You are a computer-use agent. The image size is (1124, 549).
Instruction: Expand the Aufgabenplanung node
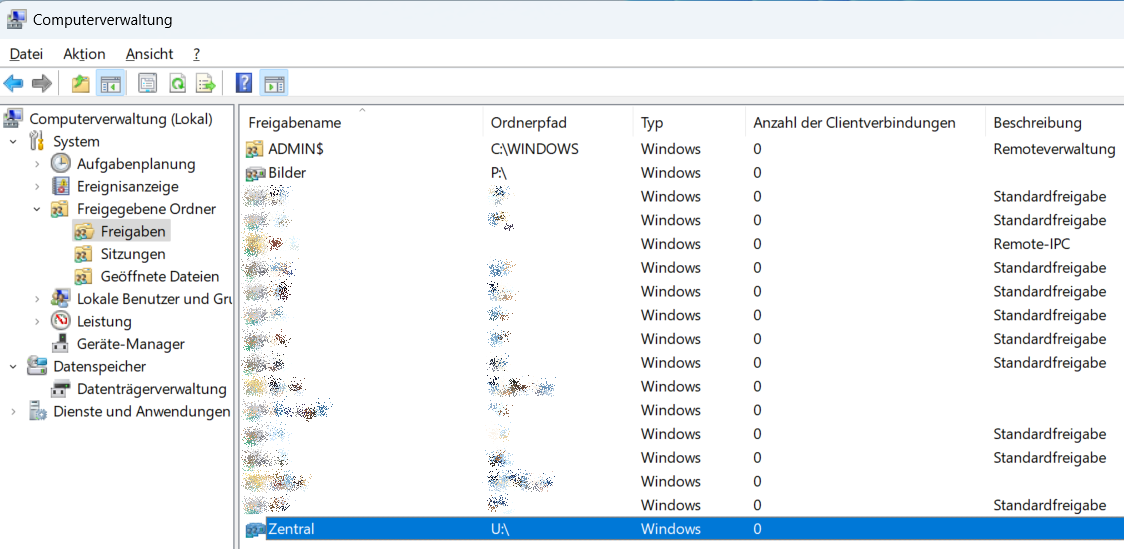pyautogui.click(x=37, y=164)
